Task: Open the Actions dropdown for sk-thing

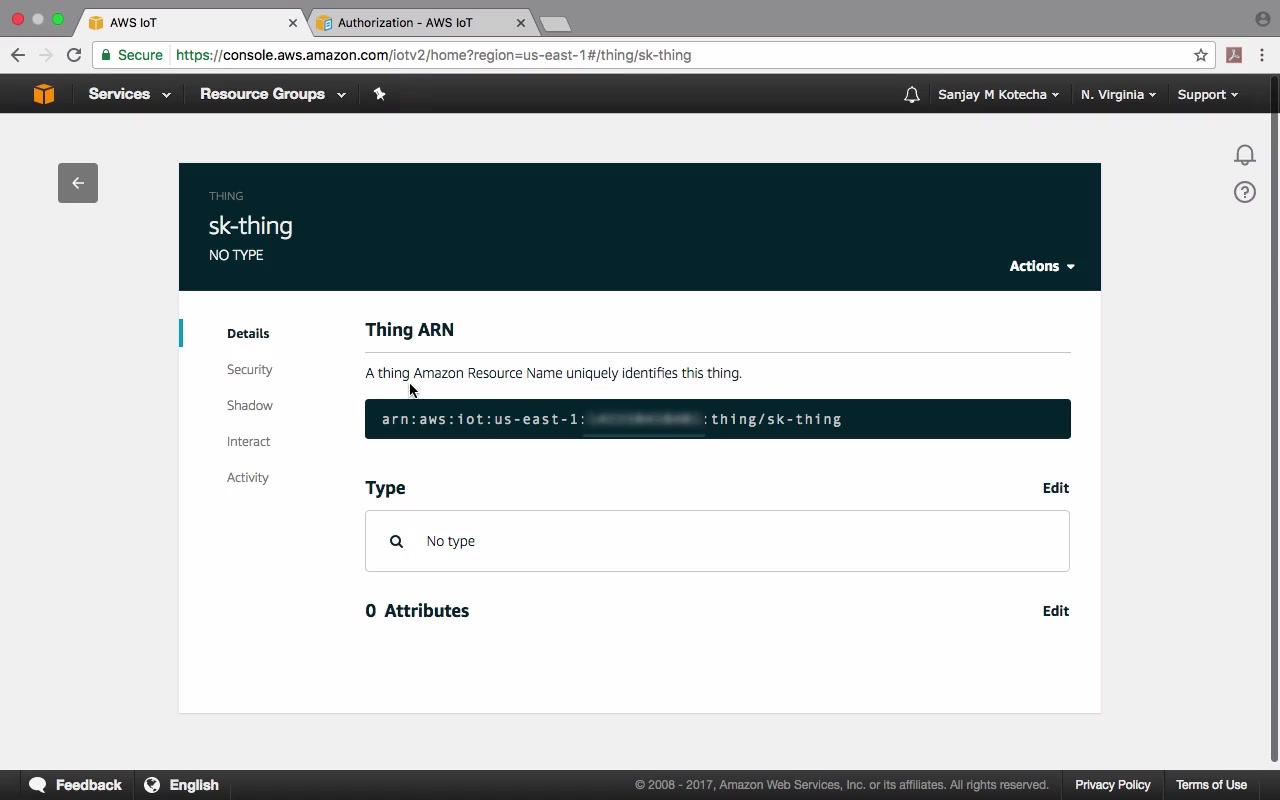Action: click(1042, 266)
